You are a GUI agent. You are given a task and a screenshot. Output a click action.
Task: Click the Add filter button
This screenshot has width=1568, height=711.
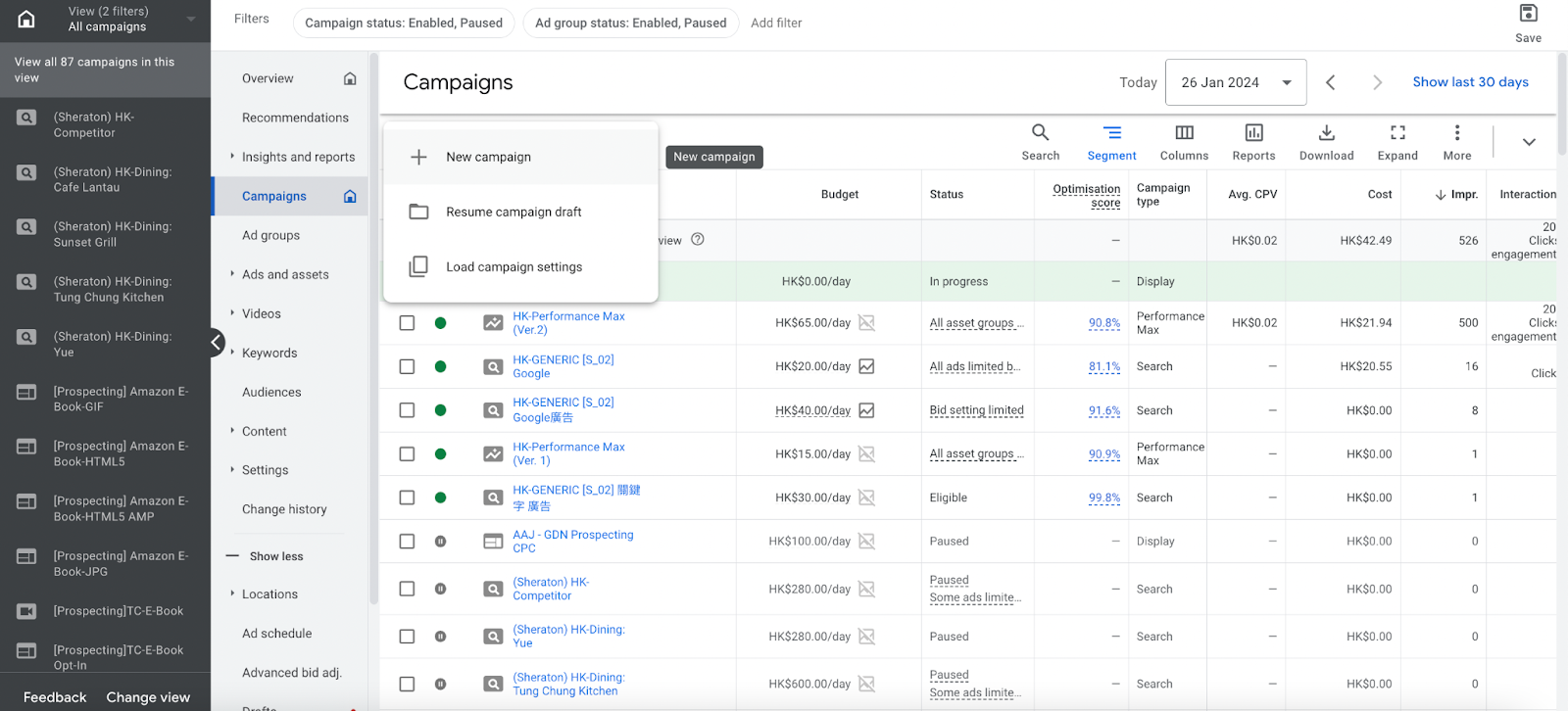click(776, 23)
